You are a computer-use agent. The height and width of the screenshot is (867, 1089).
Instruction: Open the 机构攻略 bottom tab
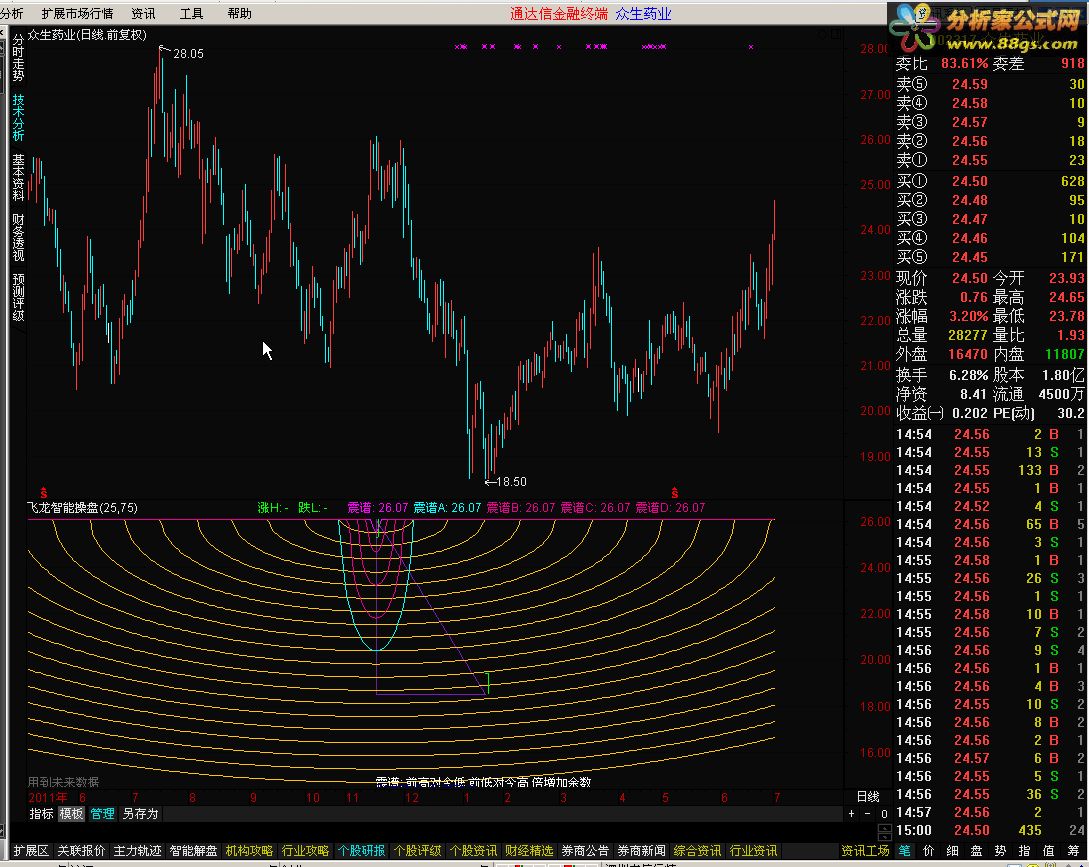(x=249, y=851)
